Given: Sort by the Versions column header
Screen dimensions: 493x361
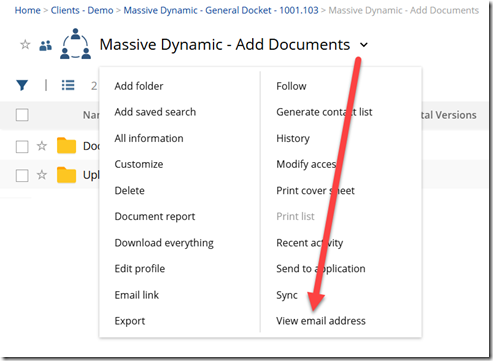Looking at the screenshot, I should 449,115.
